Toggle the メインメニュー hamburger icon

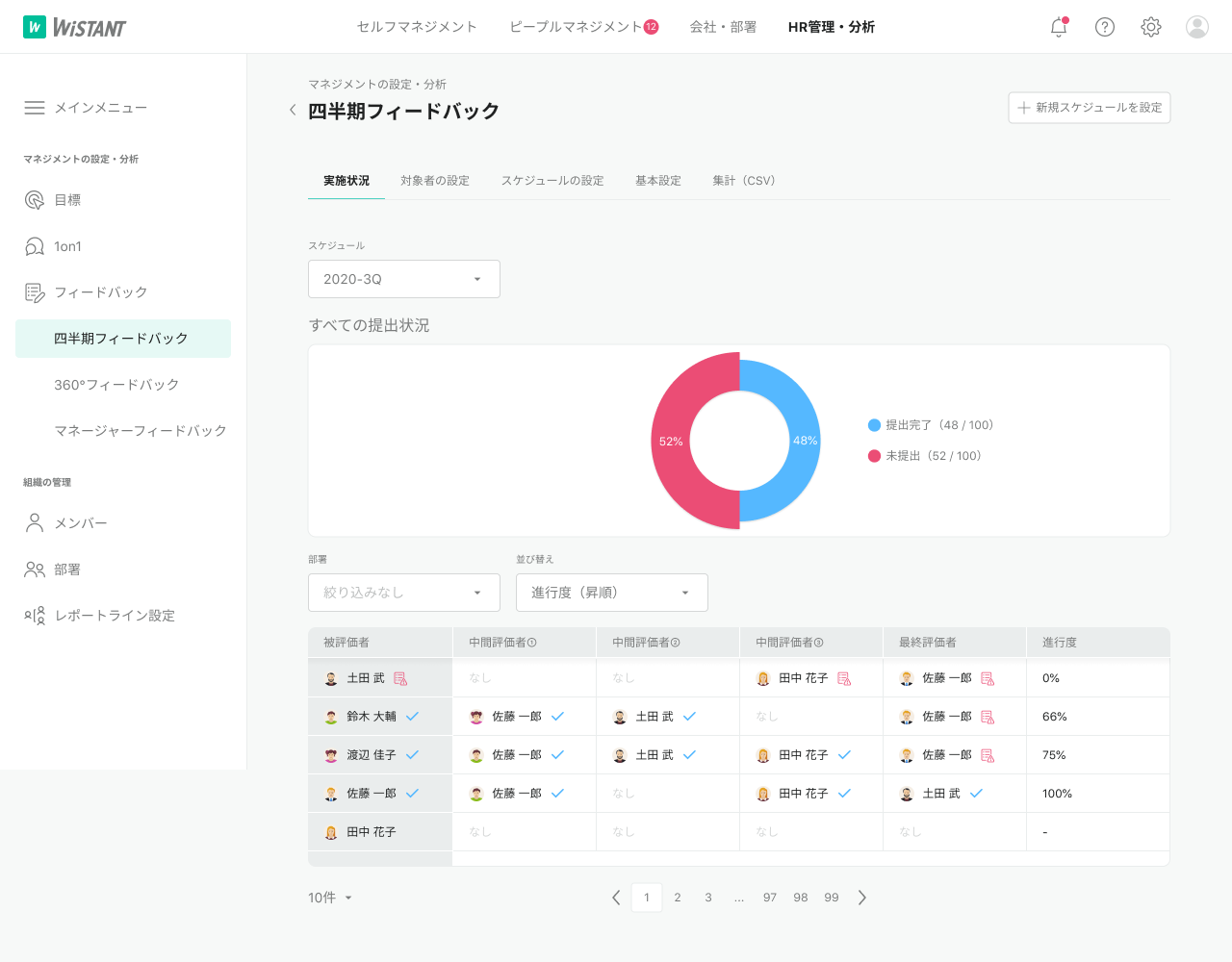click(35, 108)
